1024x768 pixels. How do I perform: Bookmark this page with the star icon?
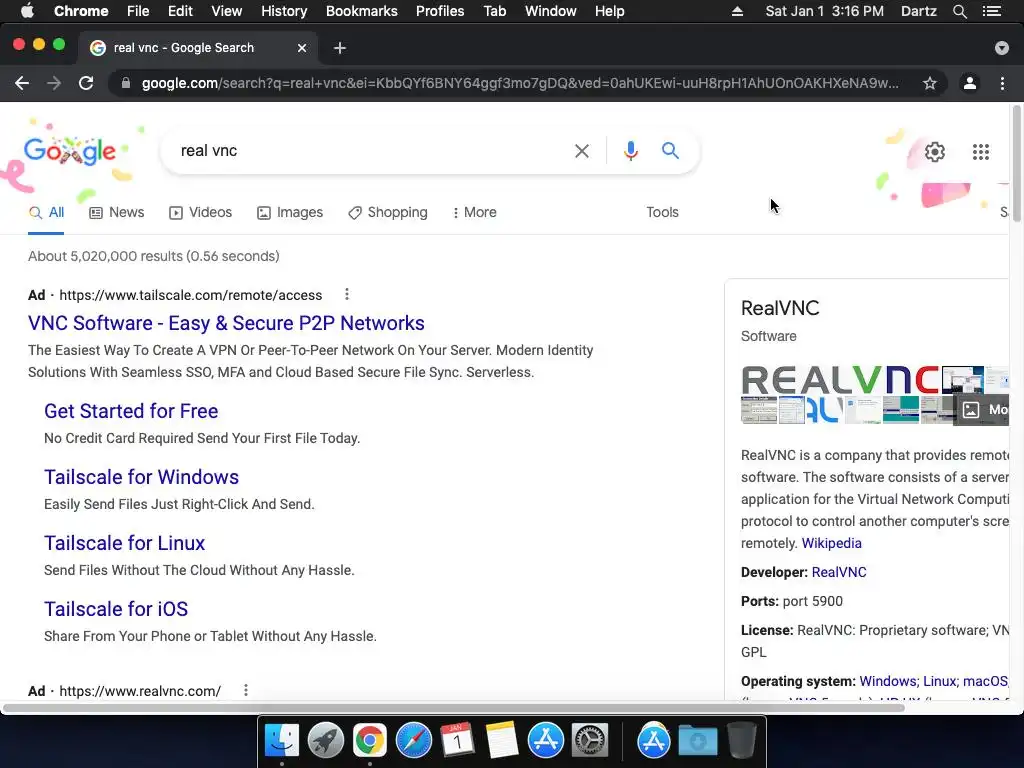(x=929, y=83)
